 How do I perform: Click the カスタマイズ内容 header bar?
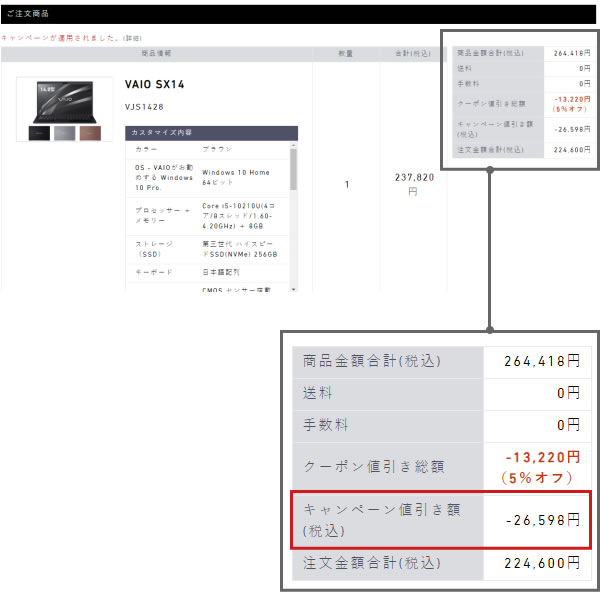point(212,133)
